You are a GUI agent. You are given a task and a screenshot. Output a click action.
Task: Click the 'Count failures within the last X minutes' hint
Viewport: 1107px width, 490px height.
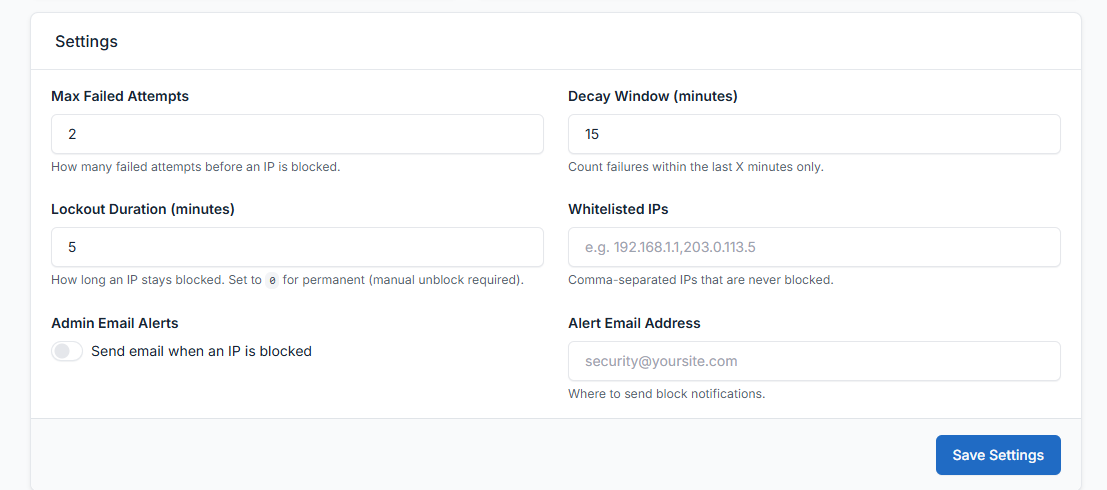pos(695,167)
